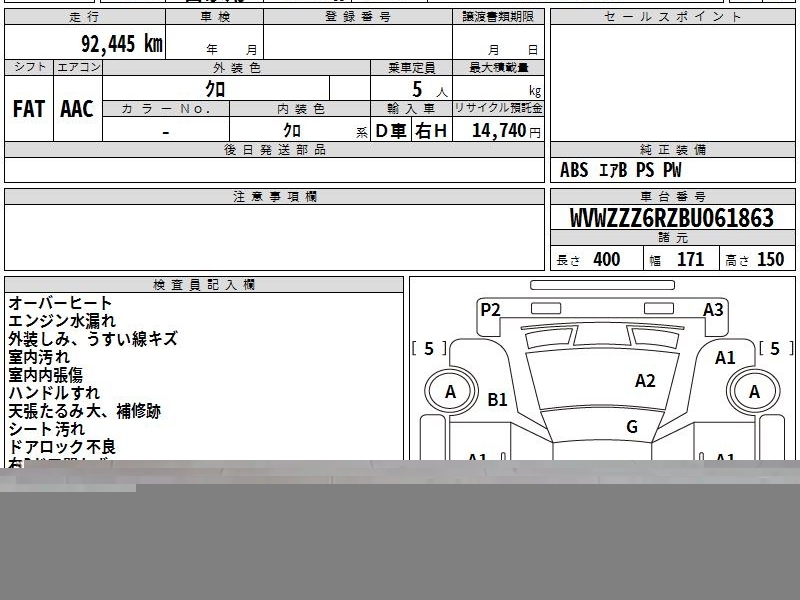Select the 天張たるみ大、補修跡 note
The height and width of the screenshot is (600, 800).
[x=85, y=411]
